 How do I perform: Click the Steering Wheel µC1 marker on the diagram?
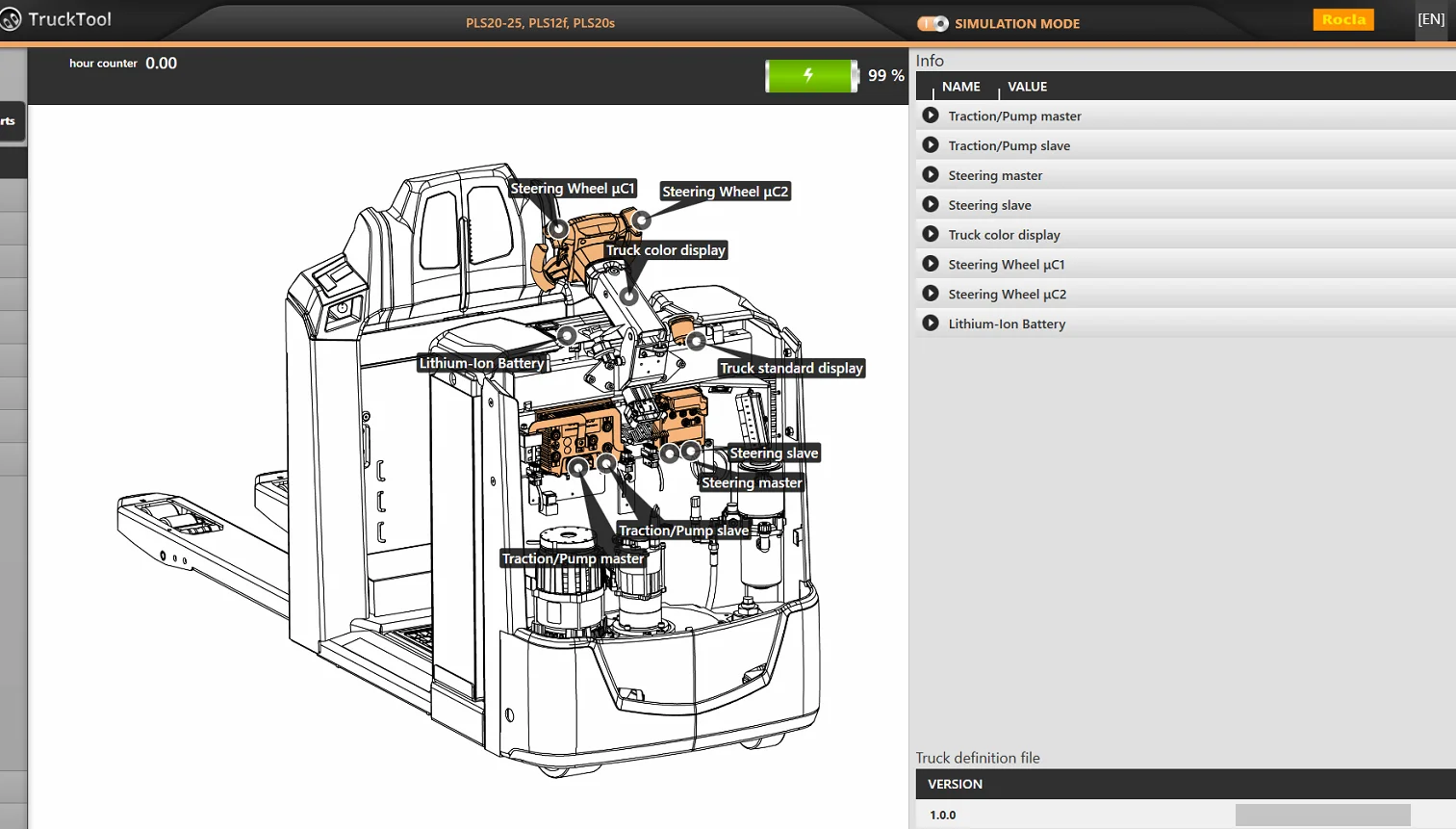(558, 228)
